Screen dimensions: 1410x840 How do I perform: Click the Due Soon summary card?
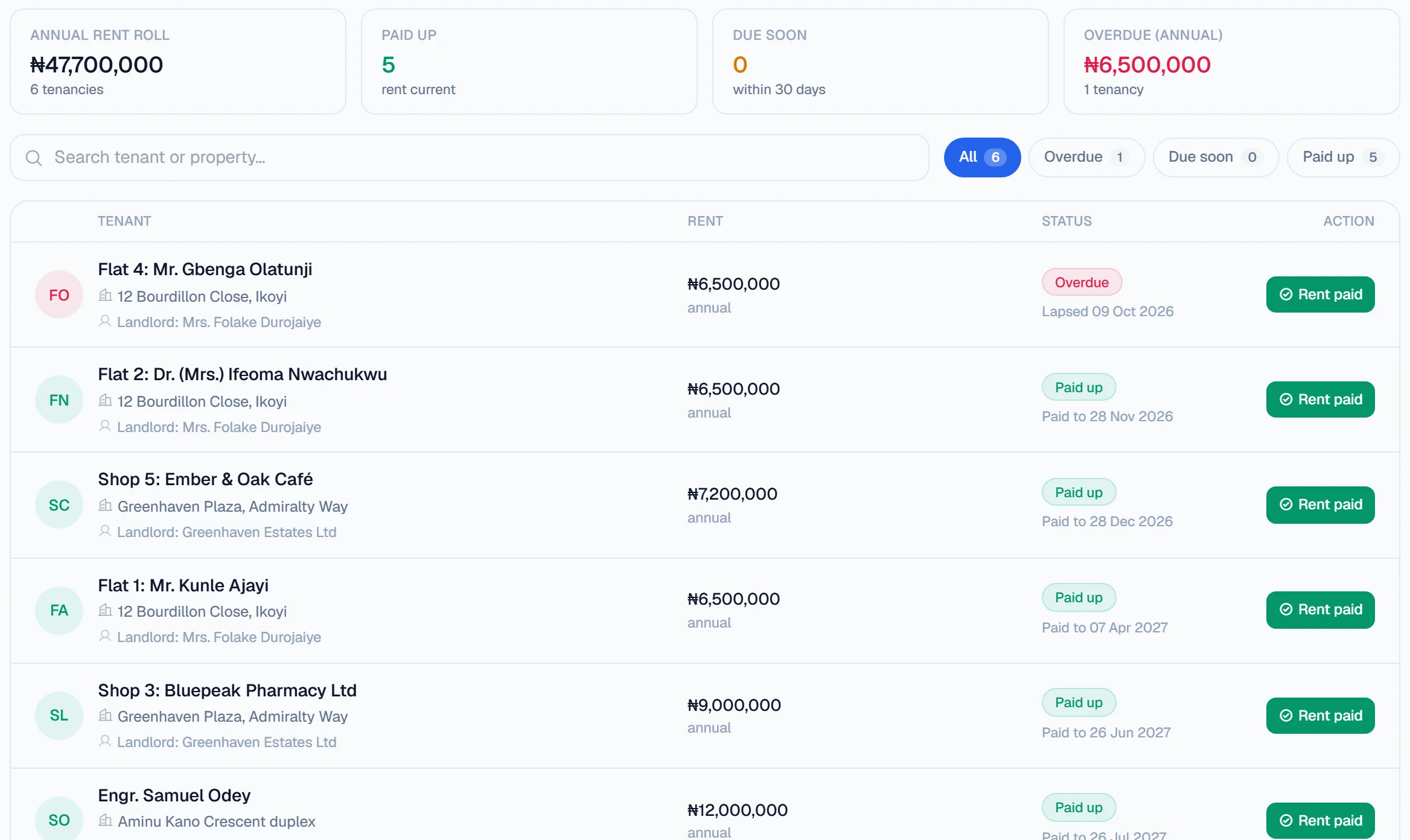(x=881, y=62)
